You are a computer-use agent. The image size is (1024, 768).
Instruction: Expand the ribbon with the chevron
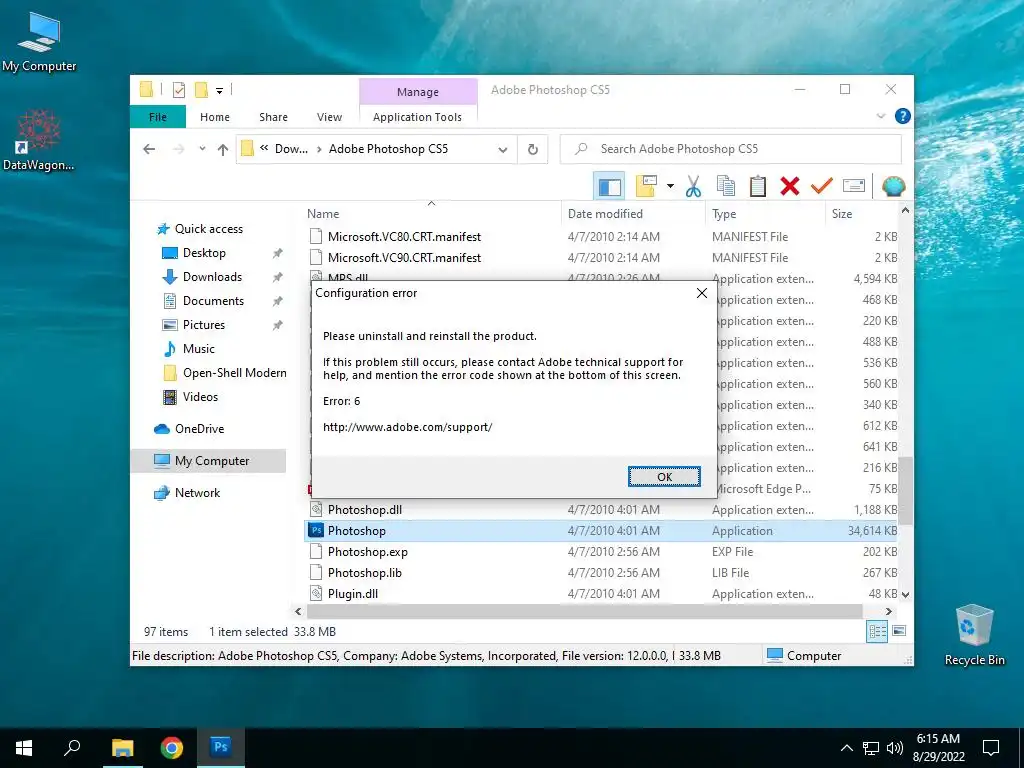[x=880, y=116]
